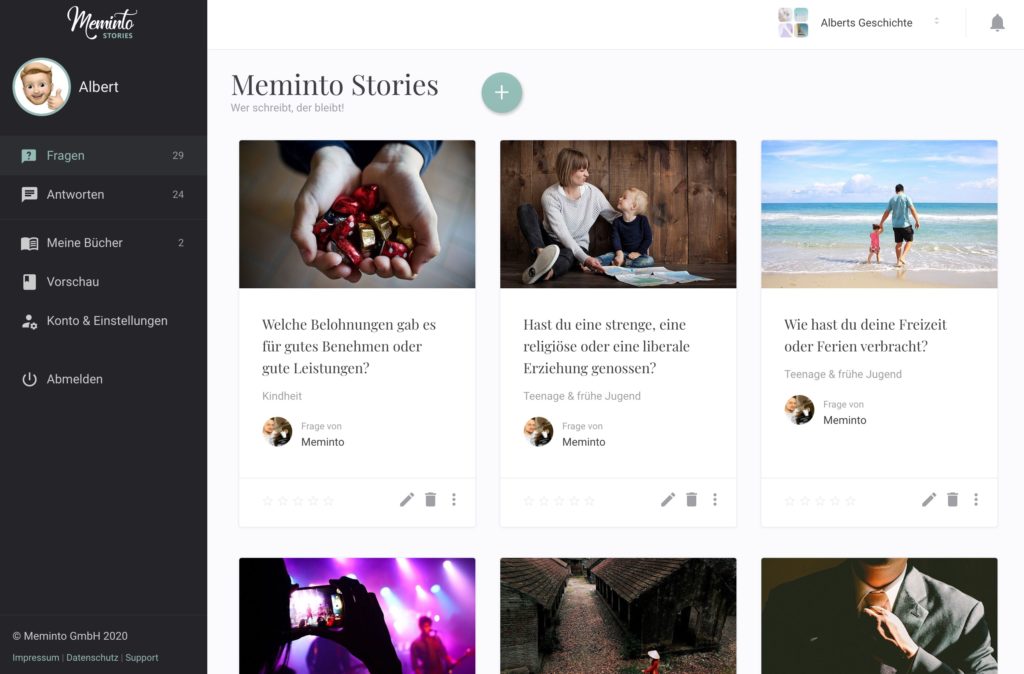Log out via Abmelden
Screen dimensions: 1024x674
click(103, 379)
